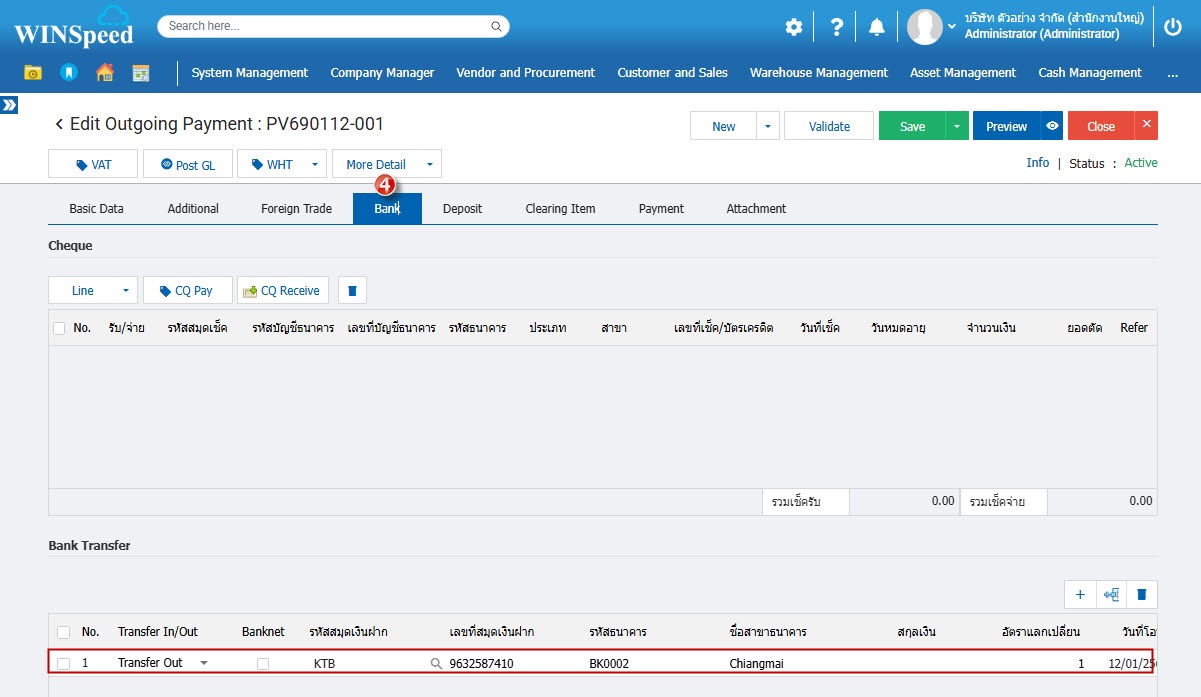Viewport: 1201px width, 697px height.
Task: Open the notifications bell
Action: pos(877,27)
